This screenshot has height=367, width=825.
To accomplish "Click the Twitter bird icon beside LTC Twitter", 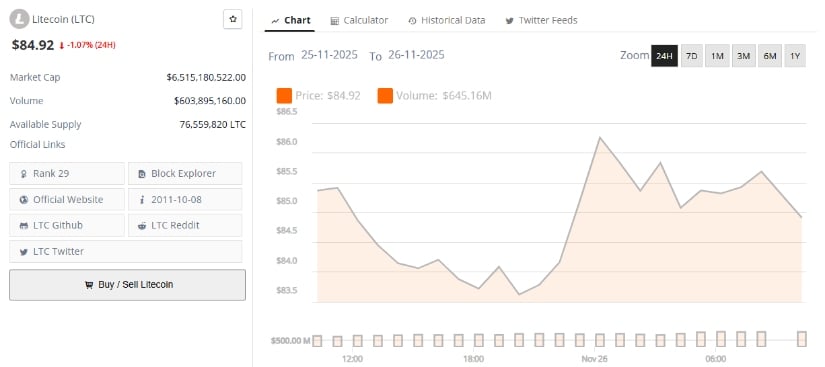I will pos(24,252).
